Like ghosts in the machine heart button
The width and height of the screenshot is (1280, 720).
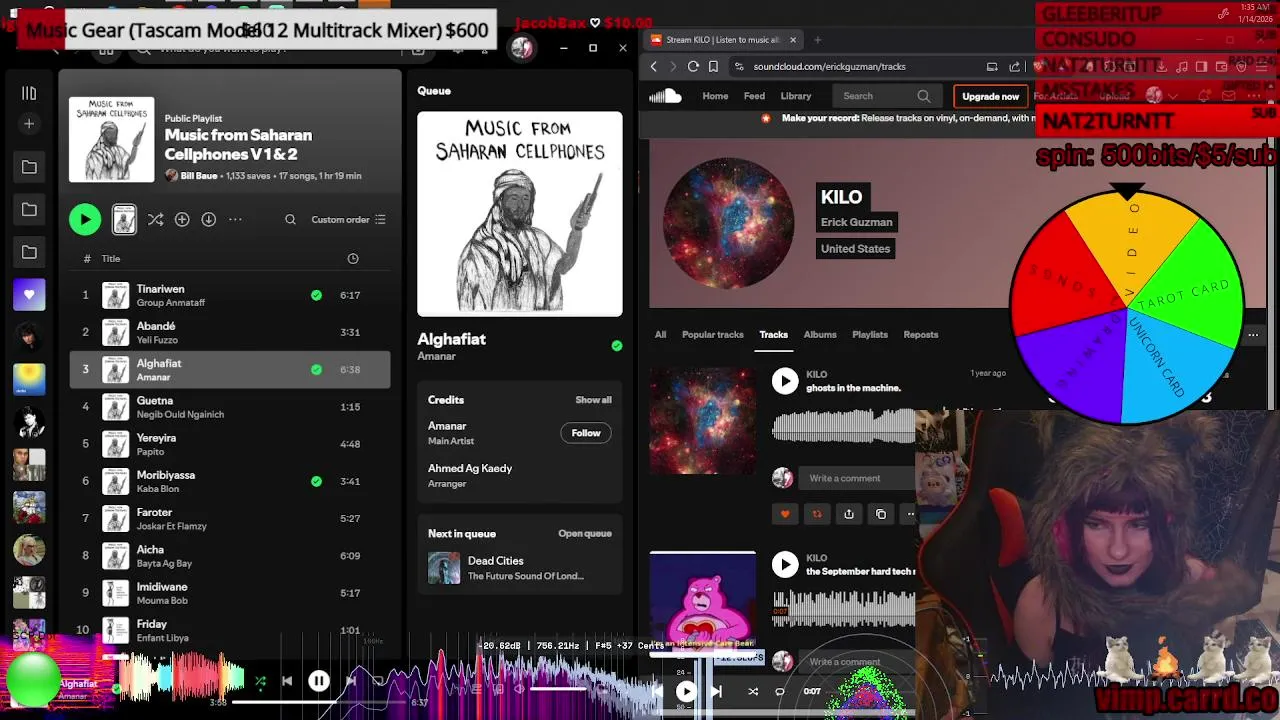785,514
